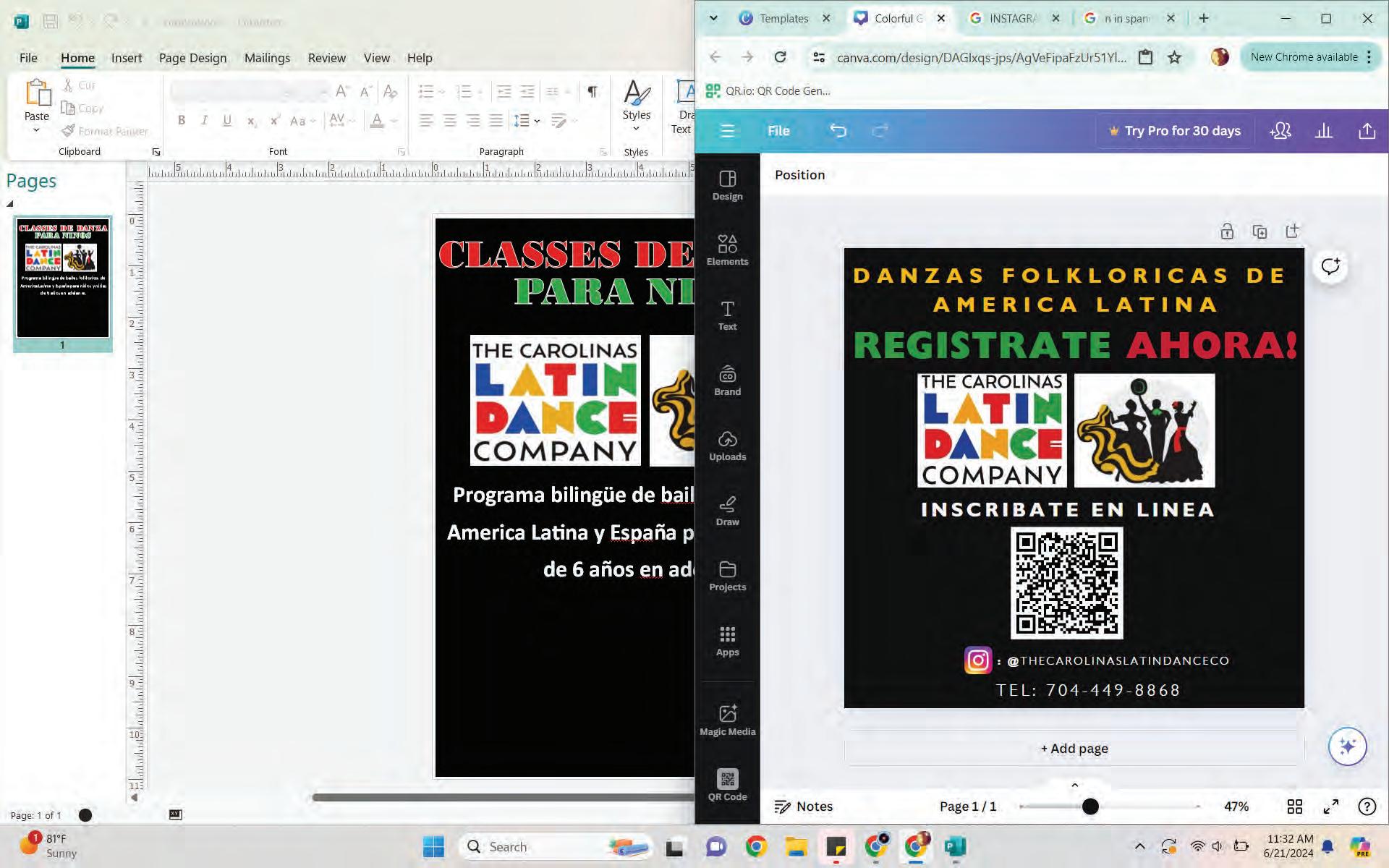Screen dimensions: 1389x868
Task: Duplicate the page with the copy icon
Action: coord(1260,231)
